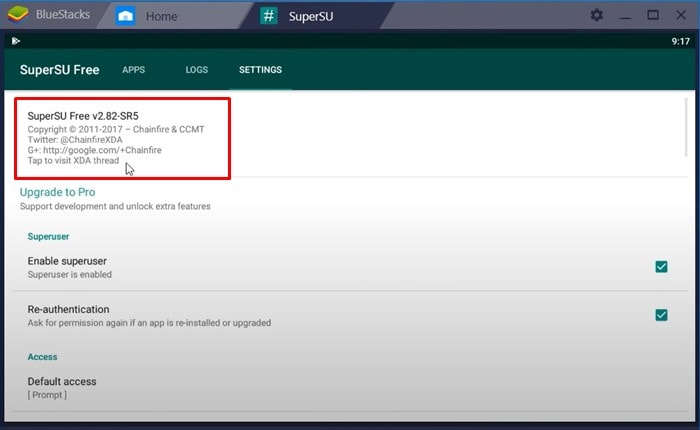Tap to visit XDA thread entry

pyautogui.click(x=73, y=161)
